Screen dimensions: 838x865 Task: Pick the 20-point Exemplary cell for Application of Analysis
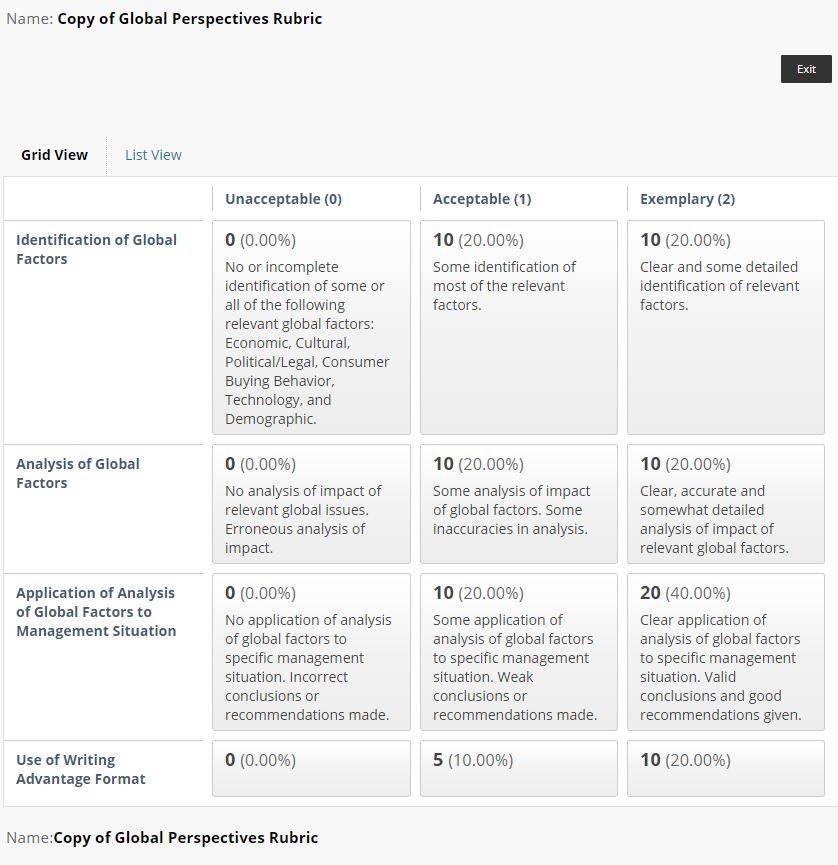725,652
